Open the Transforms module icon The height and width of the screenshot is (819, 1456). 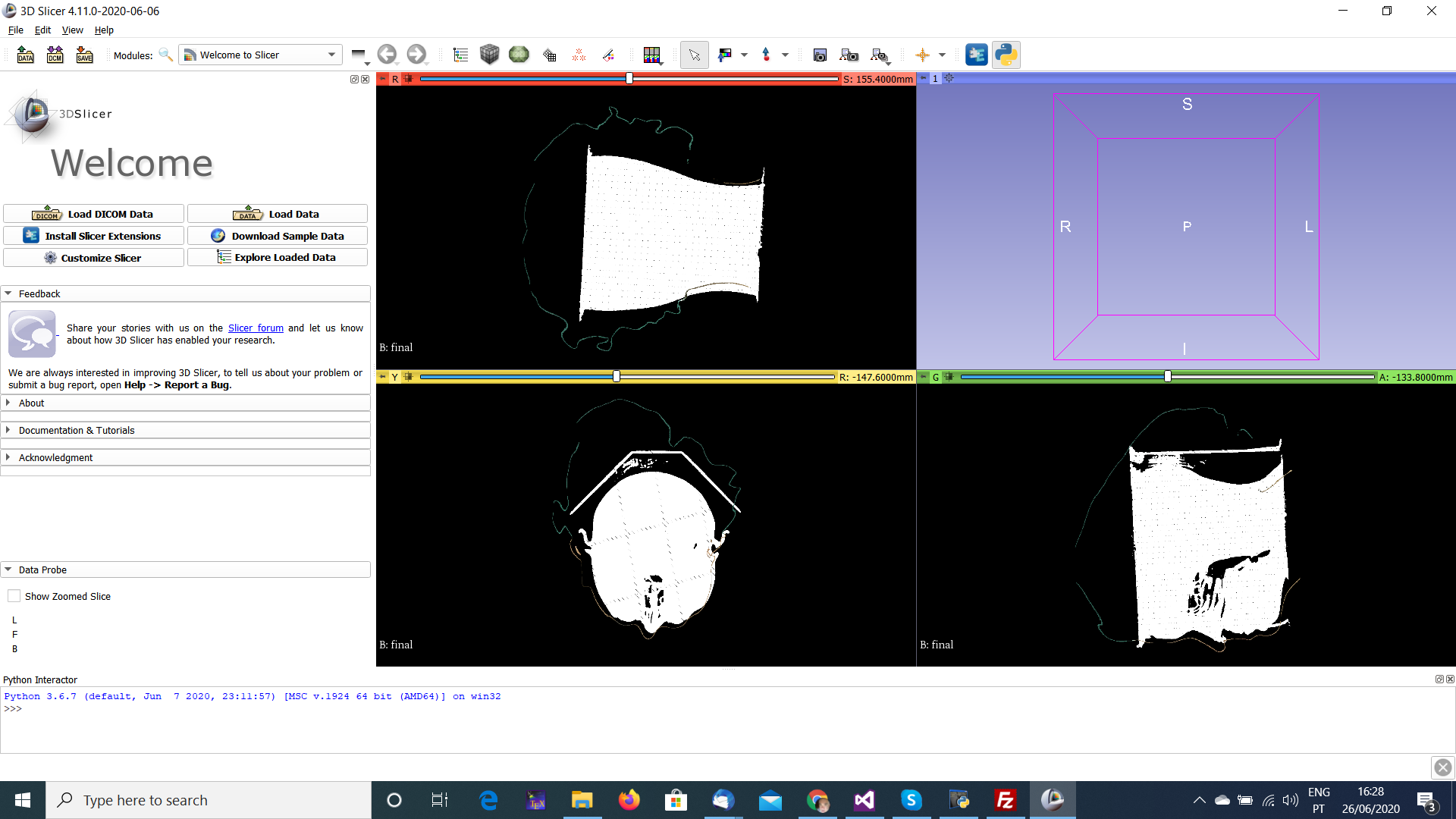(x=549, y=55)
